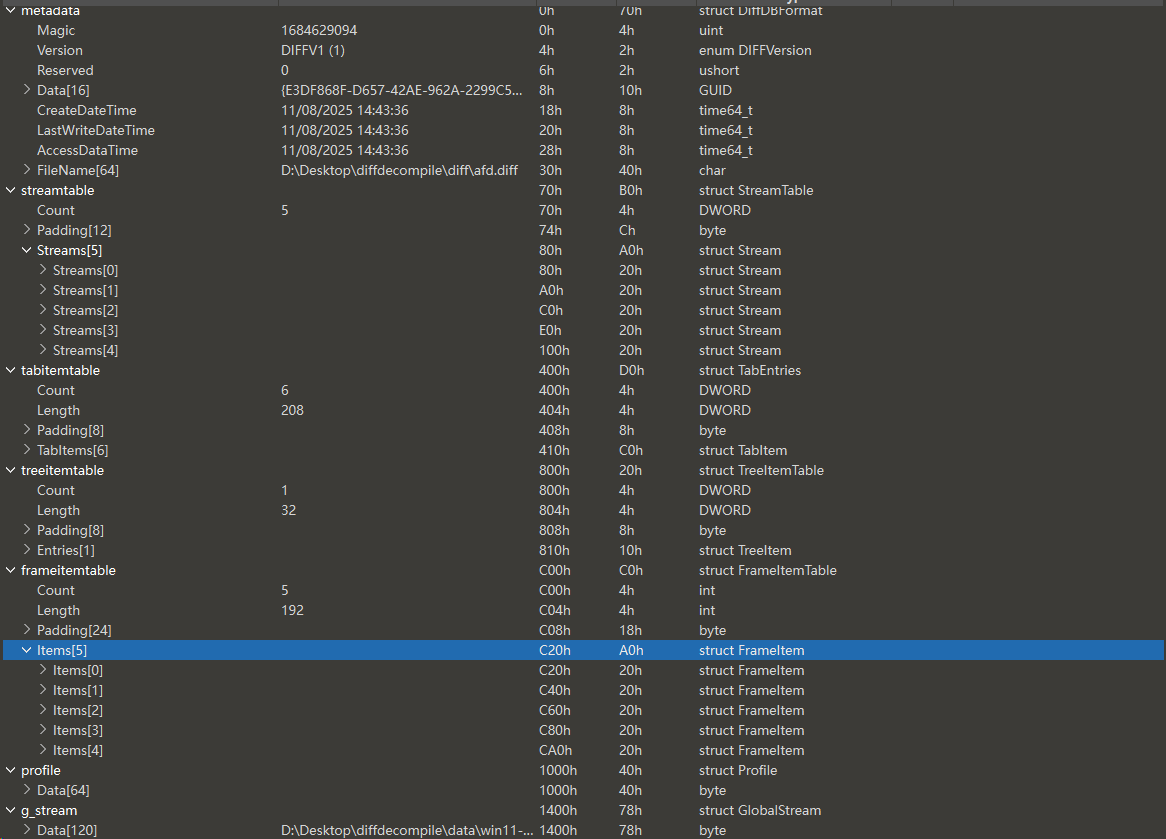Expand Entries[1] under treeitemtable

27,550
